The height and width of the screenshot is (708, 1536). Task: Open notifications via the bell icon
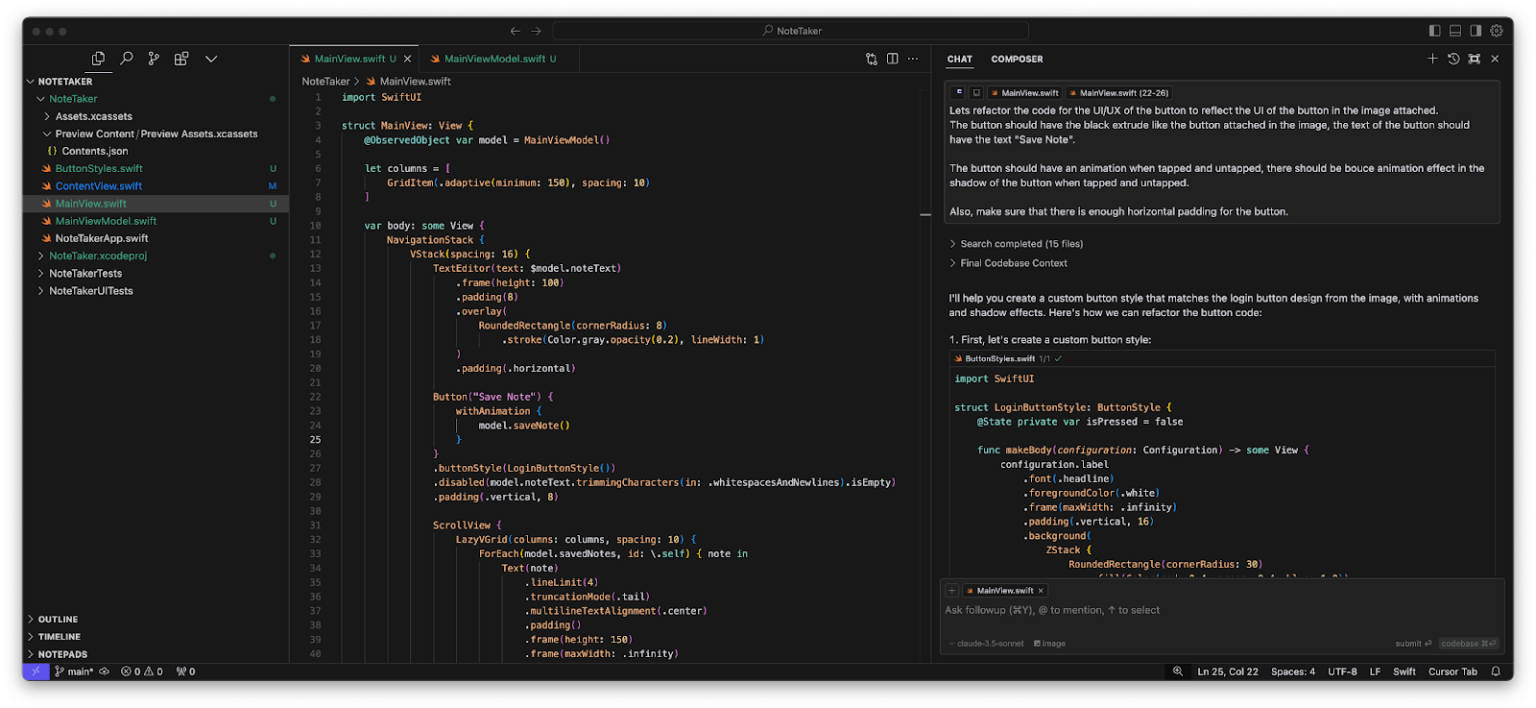click(x=1494, y=671)
